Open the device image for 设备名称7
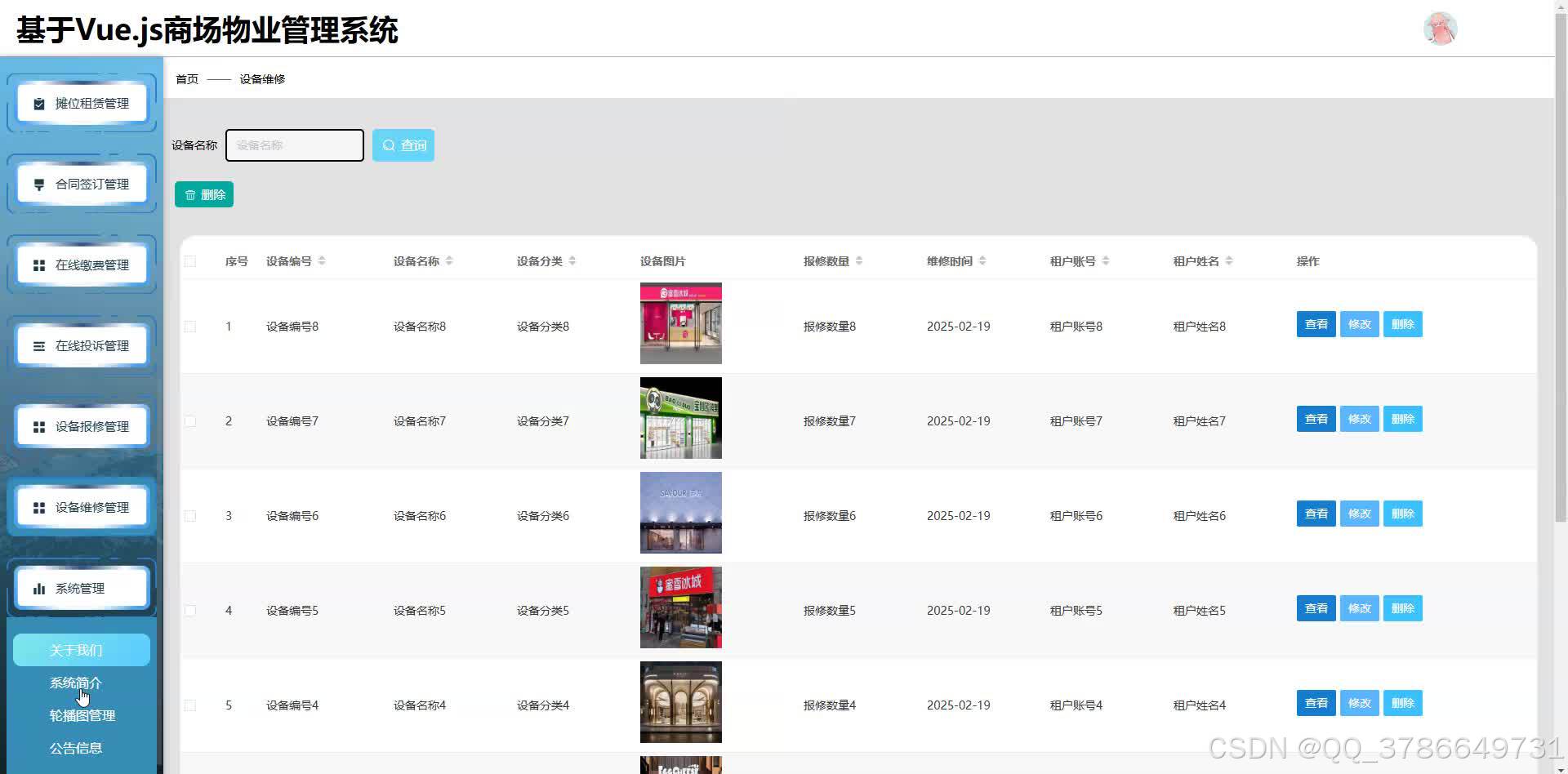1568x774 pixels. tap(681, 418)
